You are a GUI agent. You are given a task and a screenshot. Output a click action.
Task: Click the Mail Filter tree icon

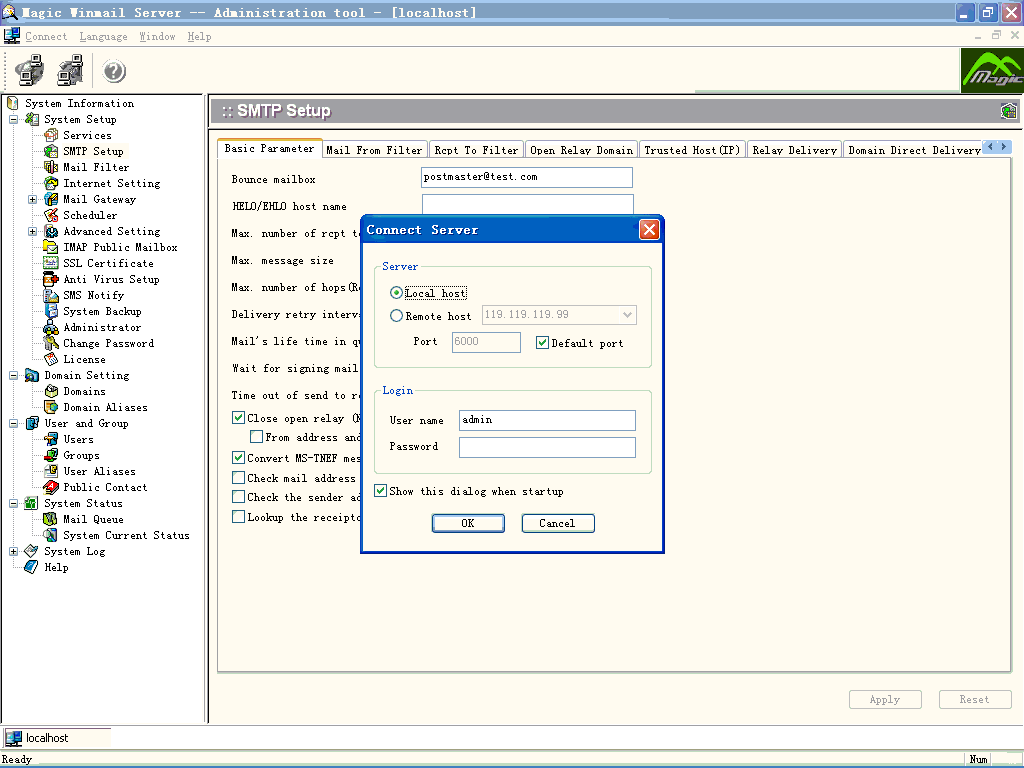tap(51, 167)
